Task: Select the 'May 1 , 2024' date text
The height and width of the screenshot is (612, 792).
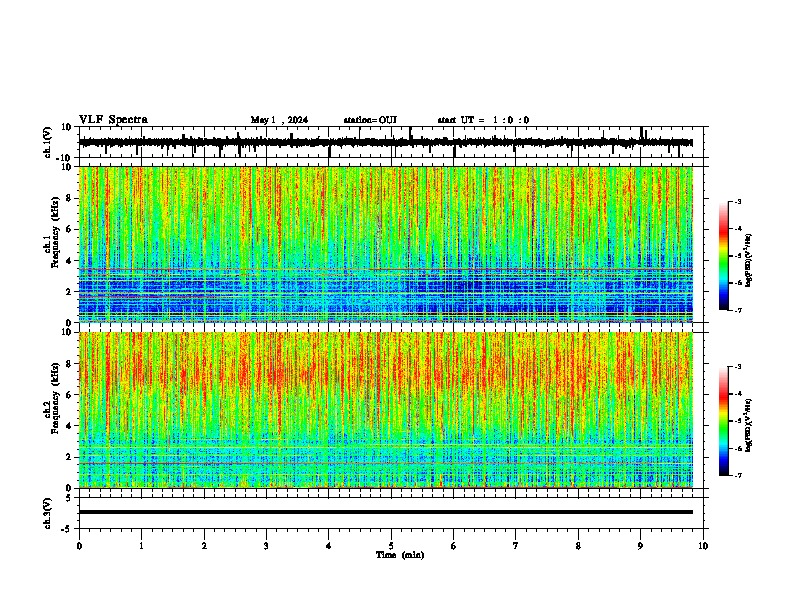Action: point(279,120)
